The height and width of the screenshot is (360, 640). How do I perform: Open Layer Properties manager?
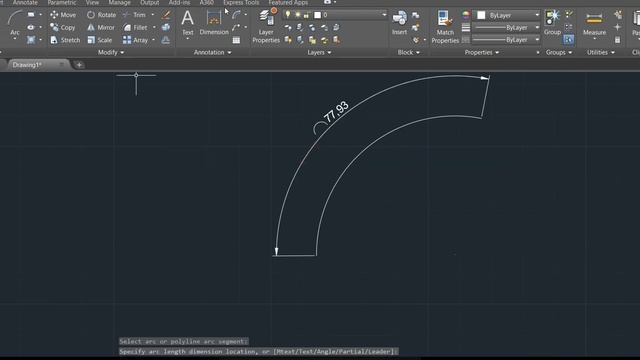[266, 26]
